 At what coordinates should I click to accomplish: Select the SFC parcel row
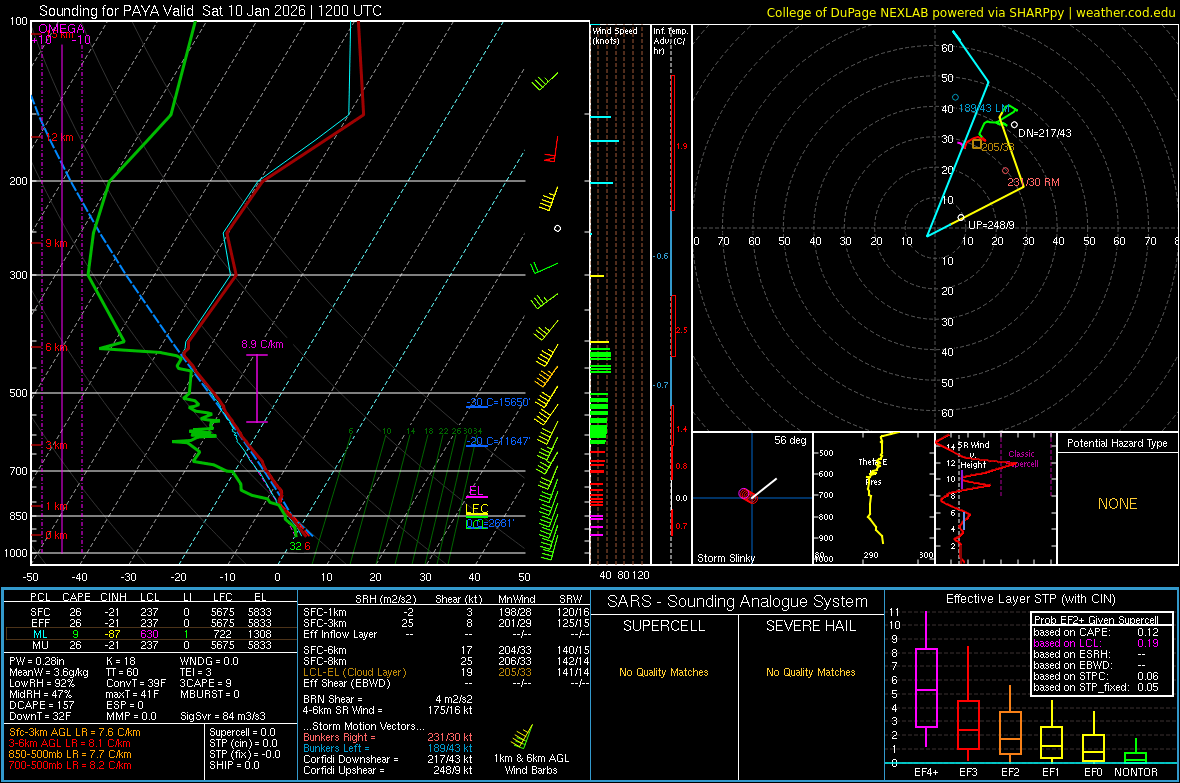coord(151,612)
